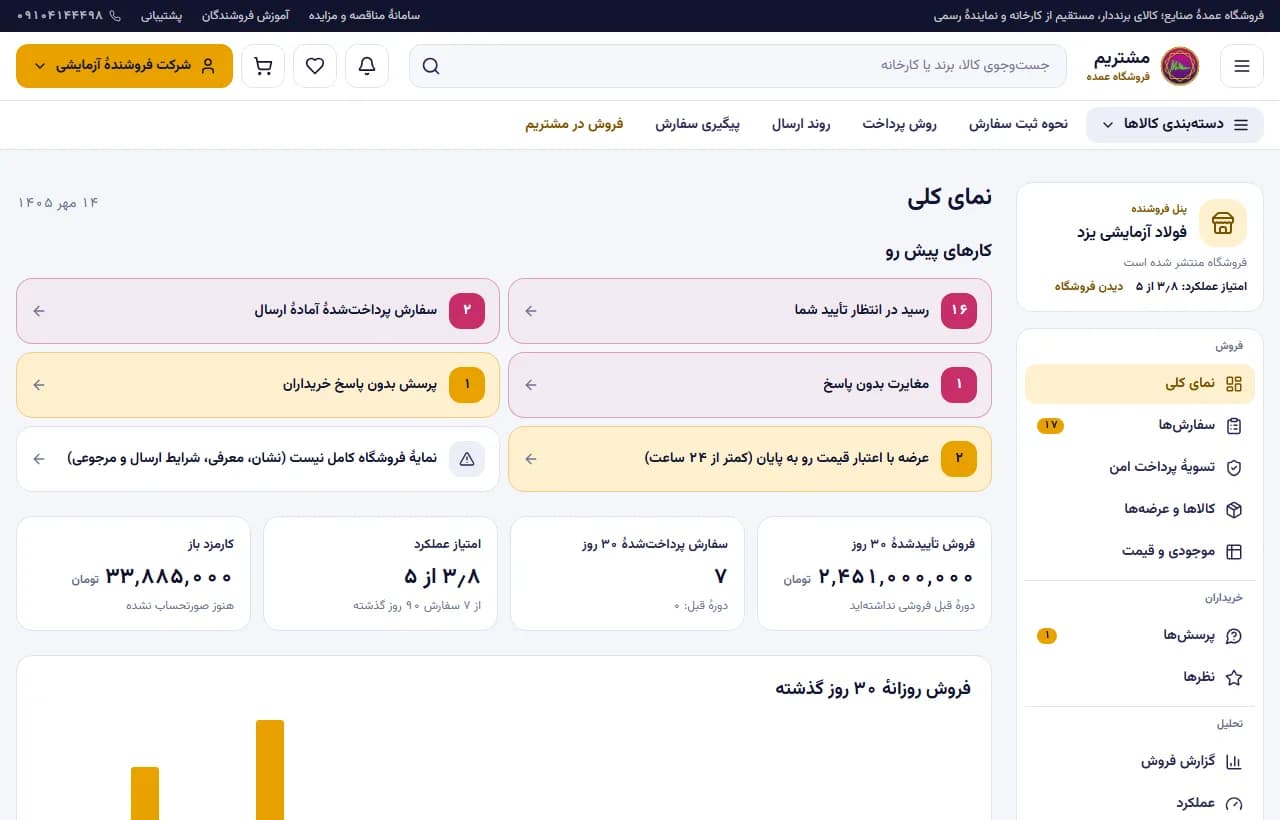Click the search magnifier icon
Screen dimensions: 1280x820
[x=431, y=66]
